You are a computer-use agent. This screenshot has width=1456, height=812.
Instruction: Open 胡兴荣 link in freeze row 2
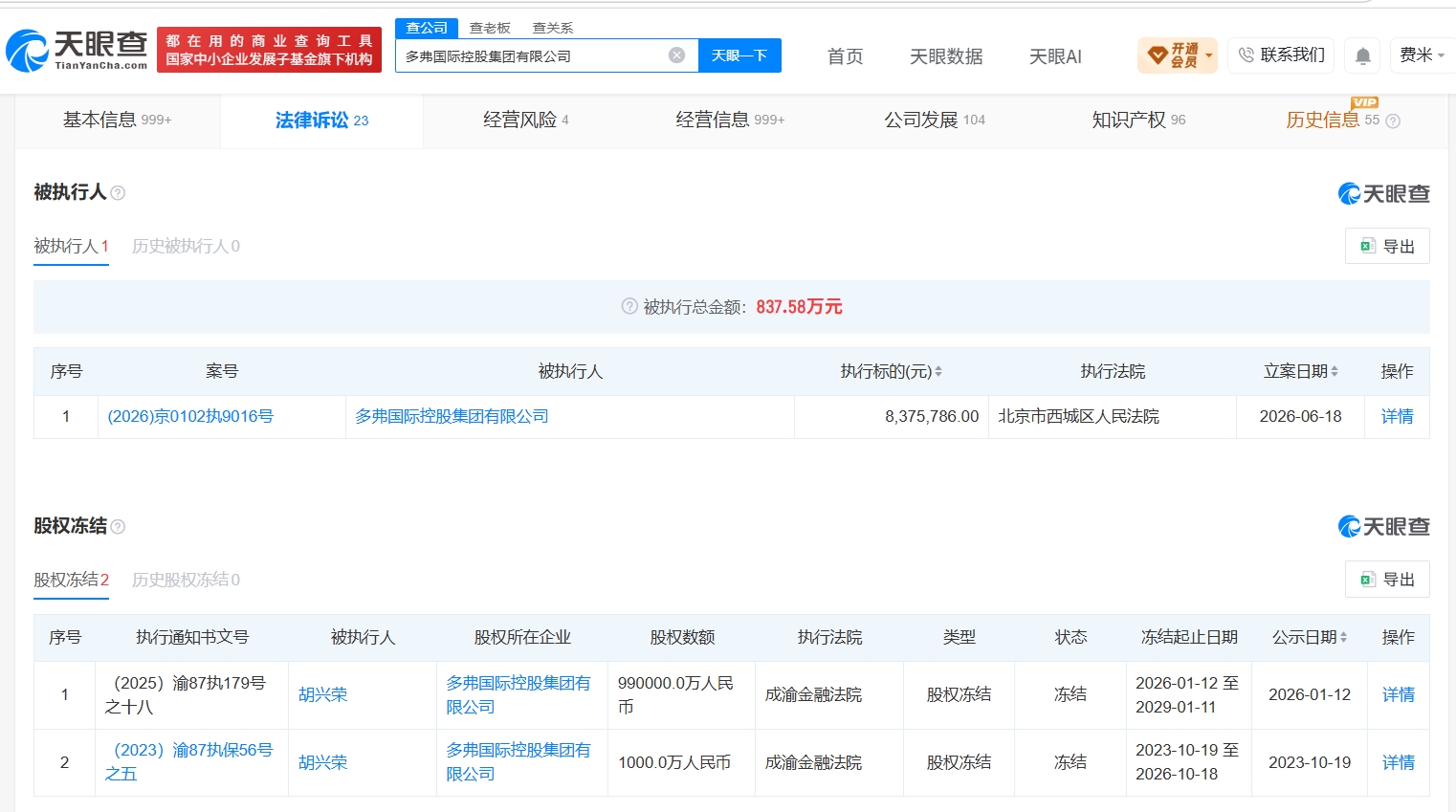pyautogui.click(x=322, y=762)
